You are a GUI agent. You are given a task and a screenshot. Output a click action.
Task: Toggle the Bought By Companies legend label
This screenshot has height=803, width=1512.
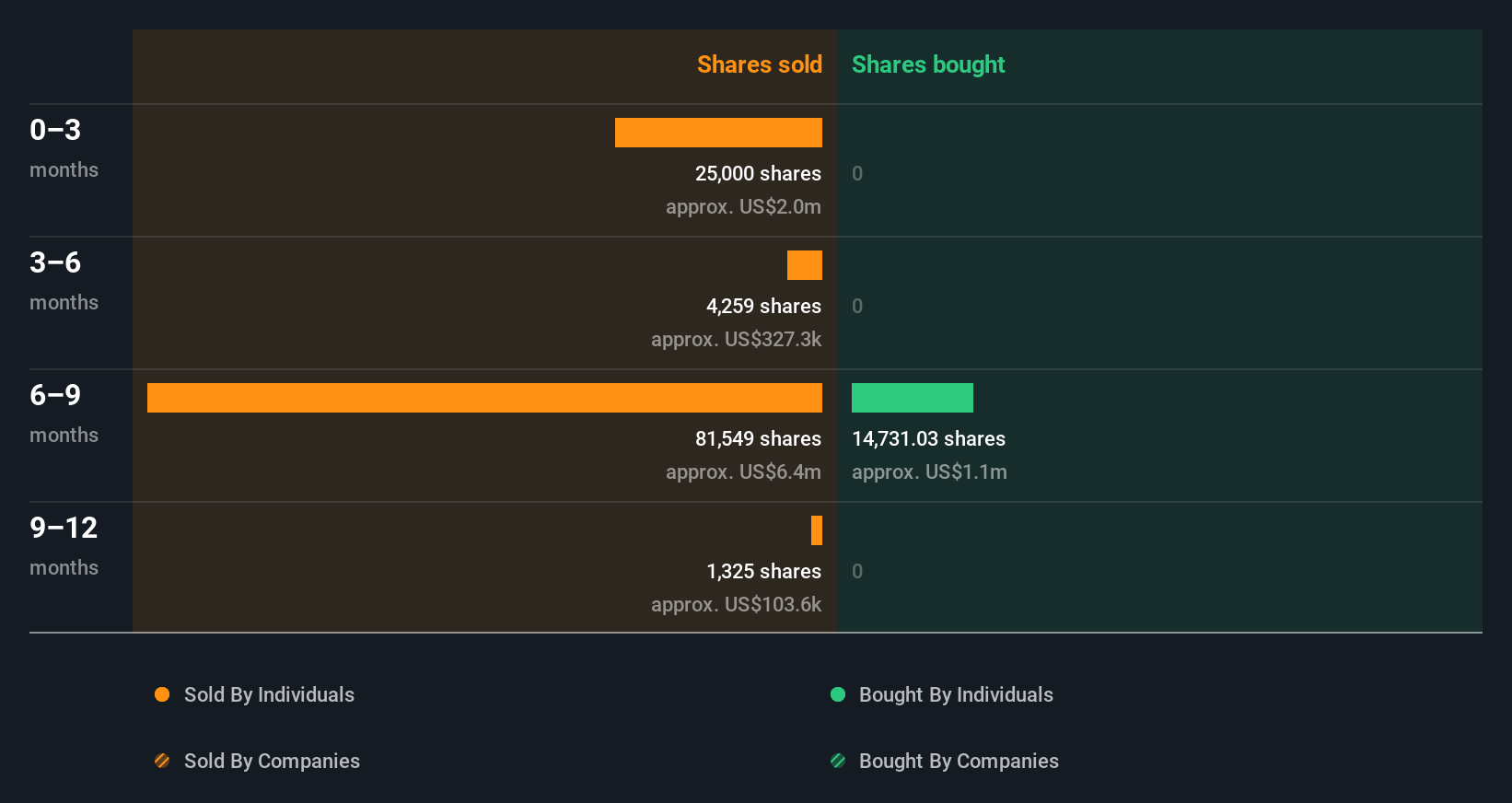[x=959, y=762]
